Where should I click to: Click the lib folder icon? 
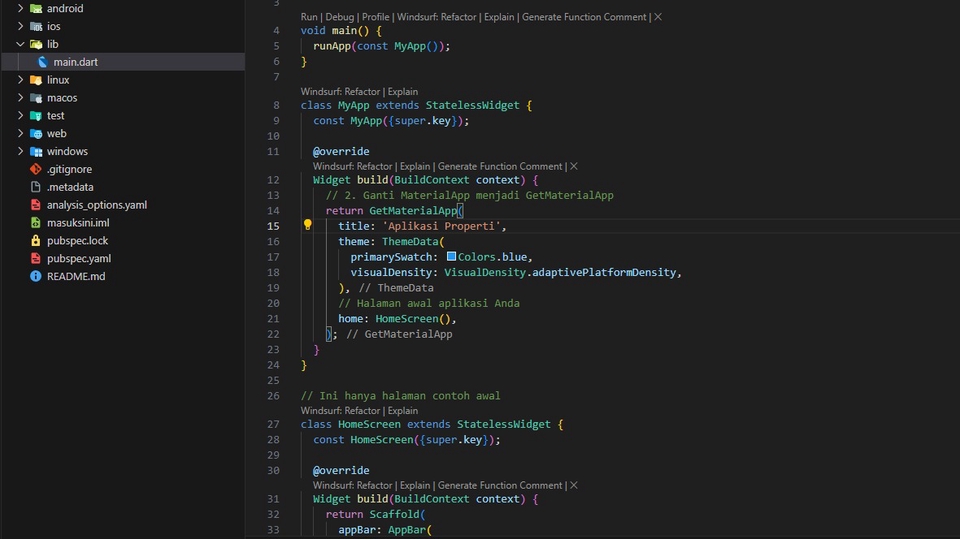pyautogui.click(x=36, y=44)
